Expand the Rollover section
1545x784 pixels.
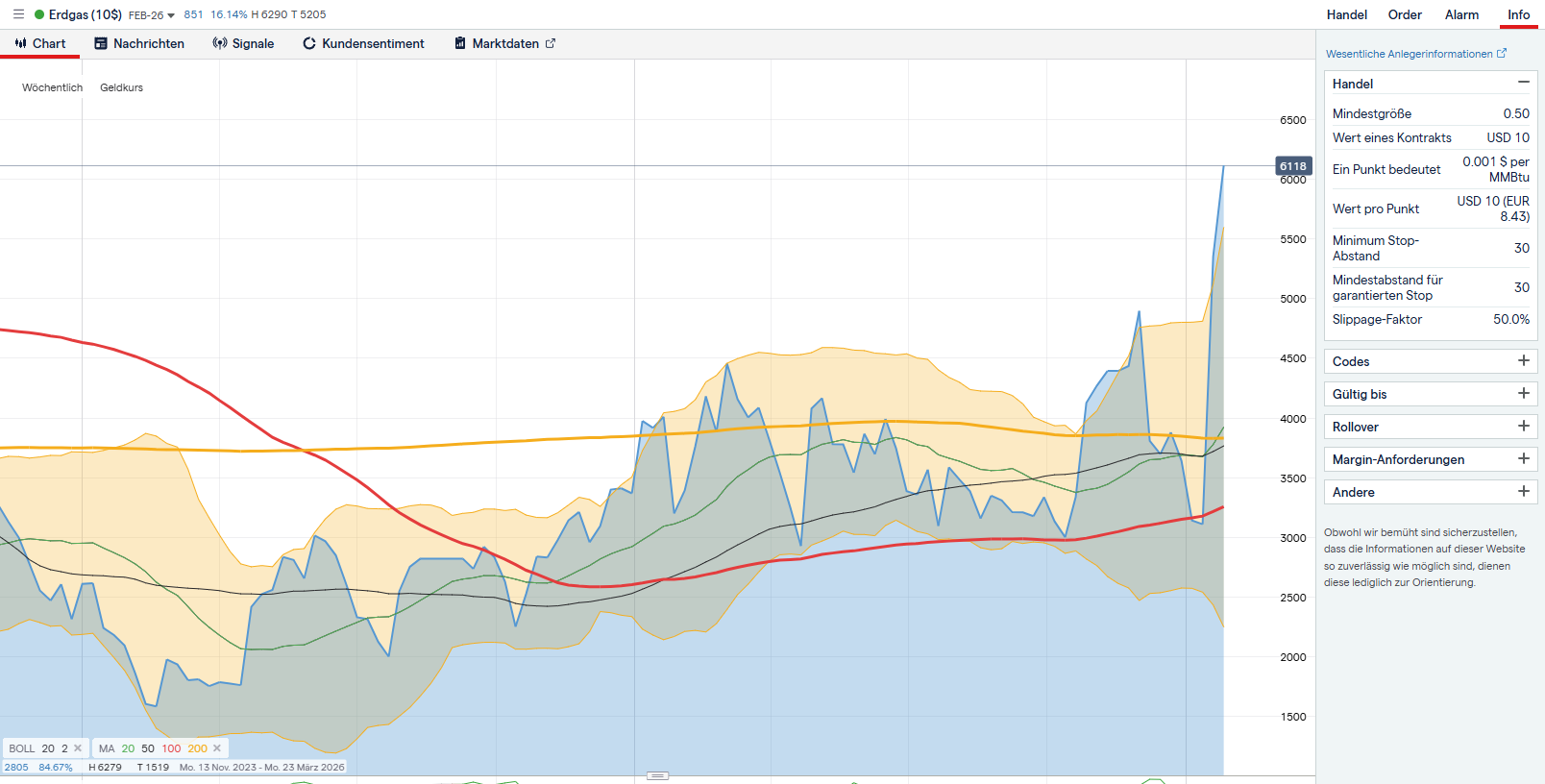(x=1431, y=427)
